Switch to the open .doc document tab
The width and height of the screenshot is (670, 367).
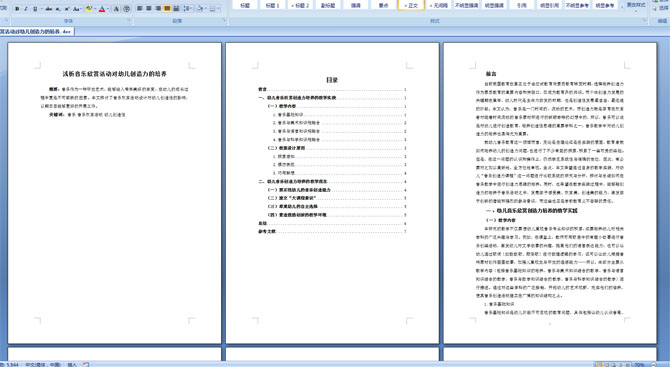[x=37, y=32]
